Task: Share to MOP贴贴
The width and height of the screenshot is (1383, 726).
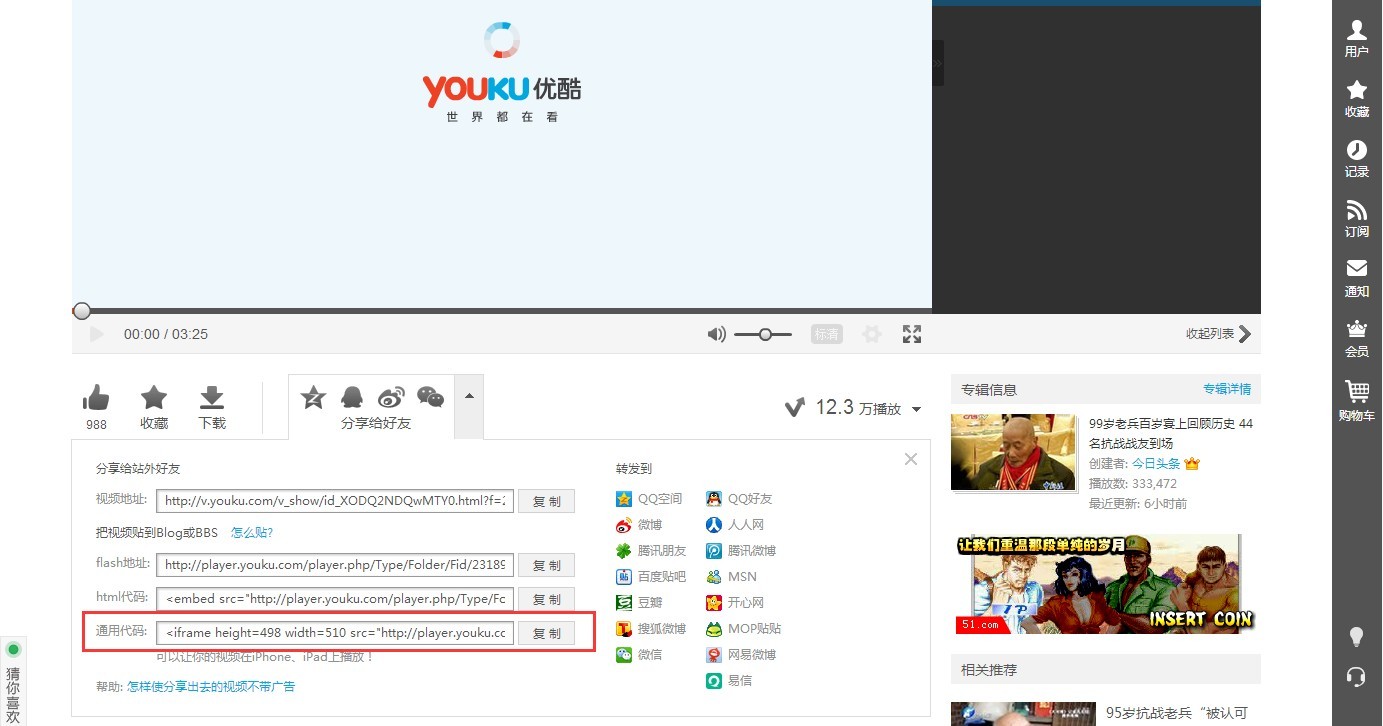Action: click(x=744, y=629)
